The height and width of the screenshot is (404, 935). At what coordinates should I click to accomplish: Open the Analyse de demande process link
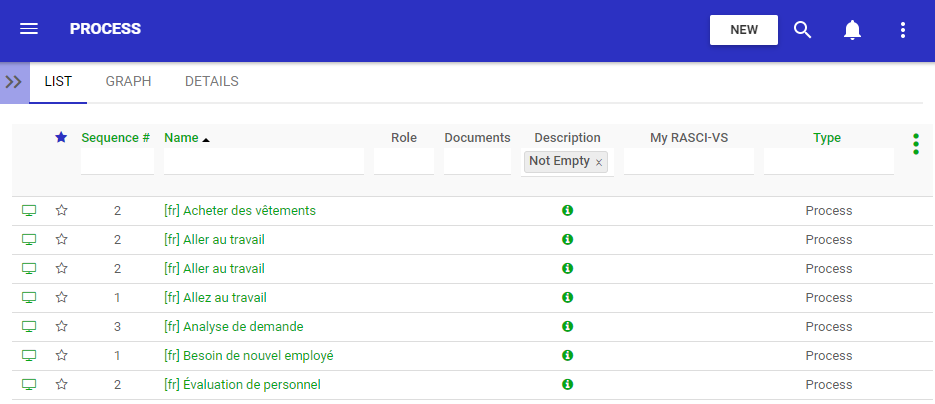click(x=233, y=327)
